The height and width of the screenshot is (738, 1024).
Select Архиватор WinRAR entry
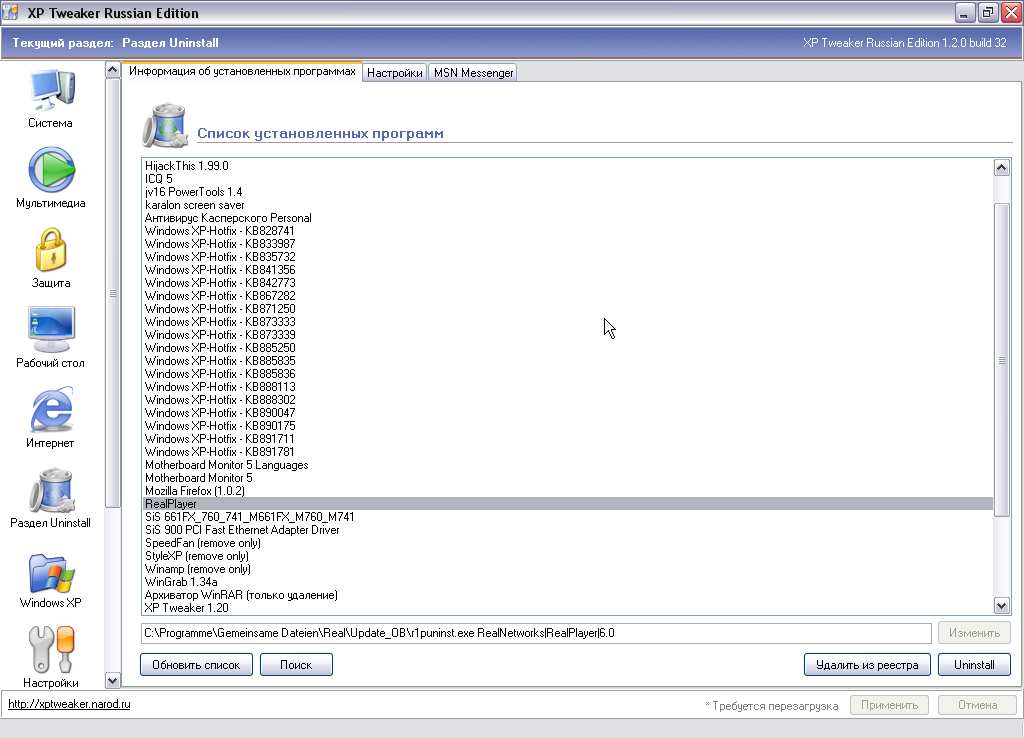(x=567, y=595)
